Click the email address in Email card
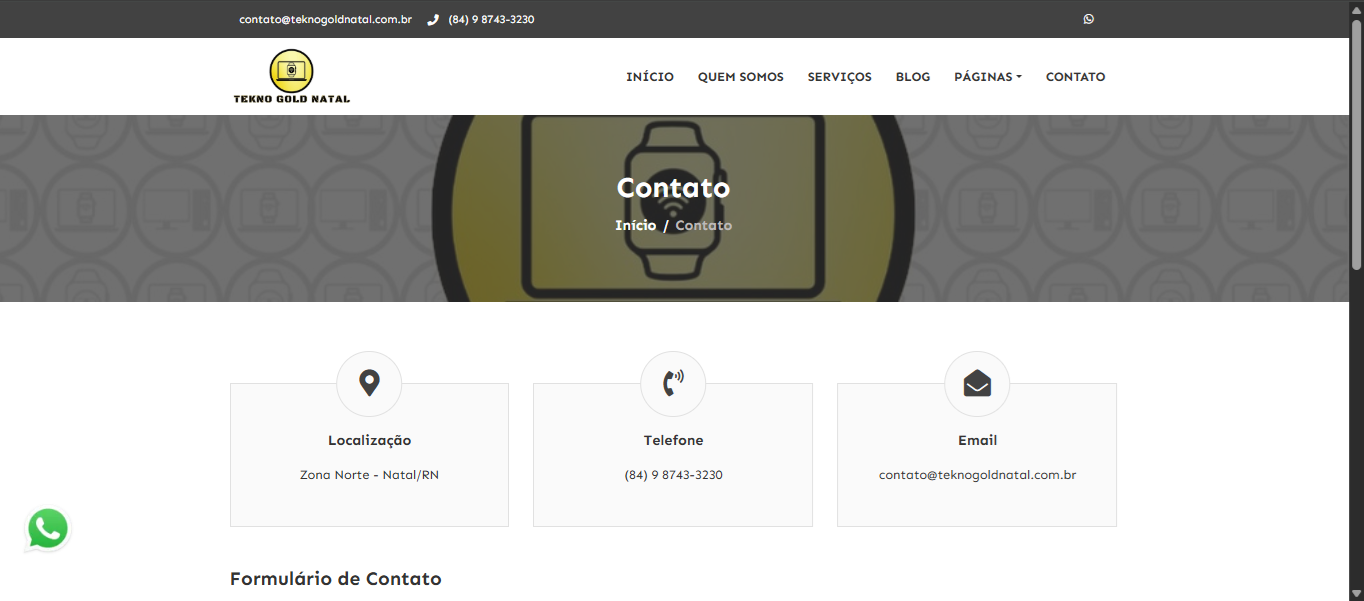Image resolution: width=1364 pixels, height=601 pixels. (977, 475)
